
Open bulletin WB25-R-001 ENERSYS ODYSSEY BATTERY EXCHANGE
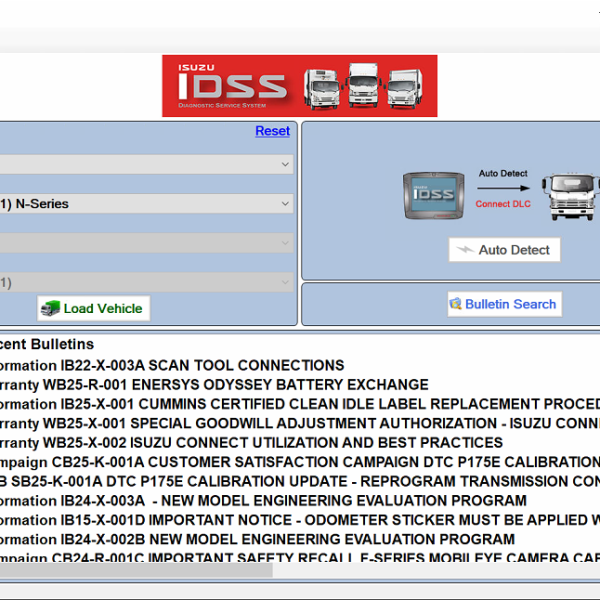pyautogui.click(x=214, y=385)
